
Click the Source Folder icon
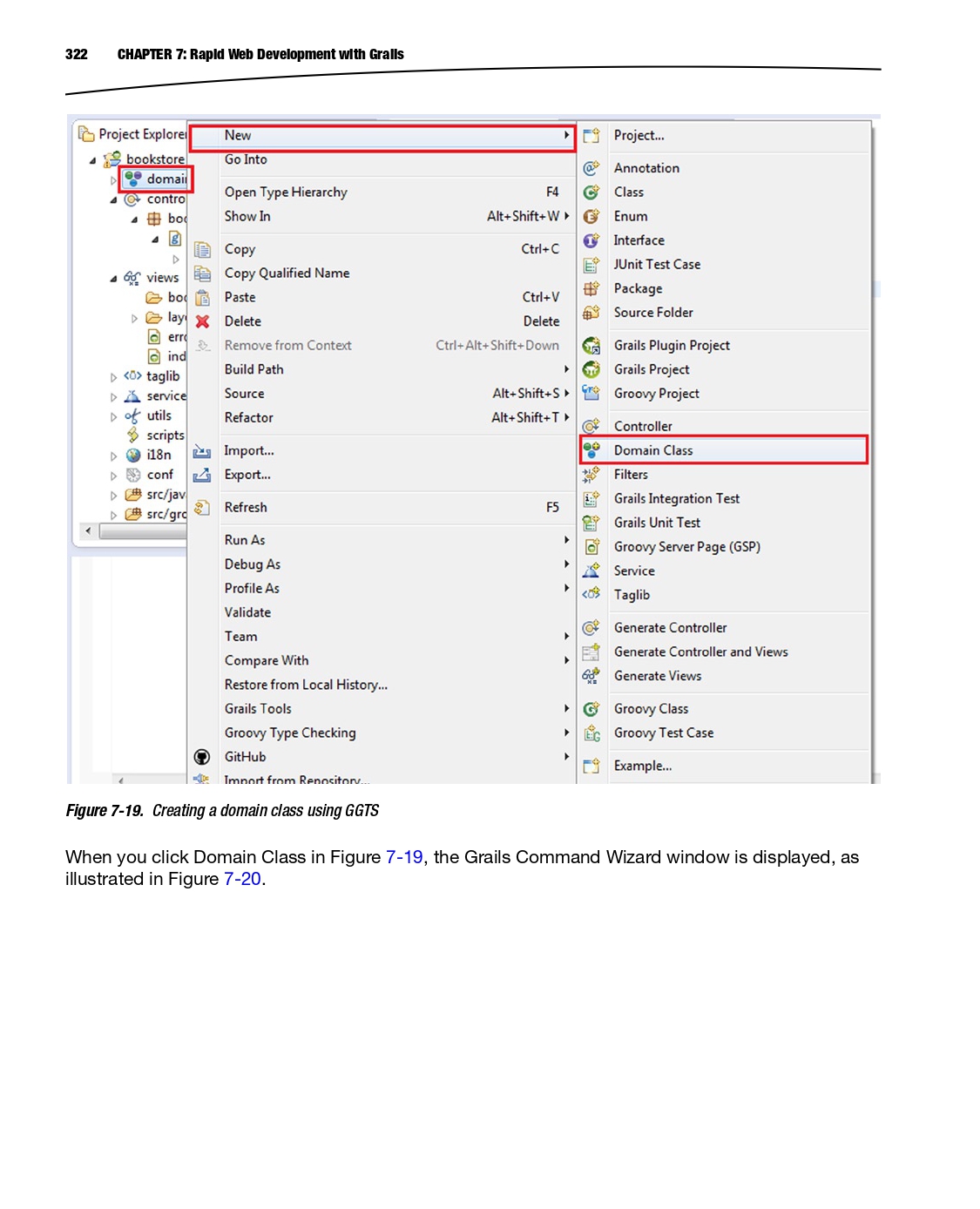[591, 313]
